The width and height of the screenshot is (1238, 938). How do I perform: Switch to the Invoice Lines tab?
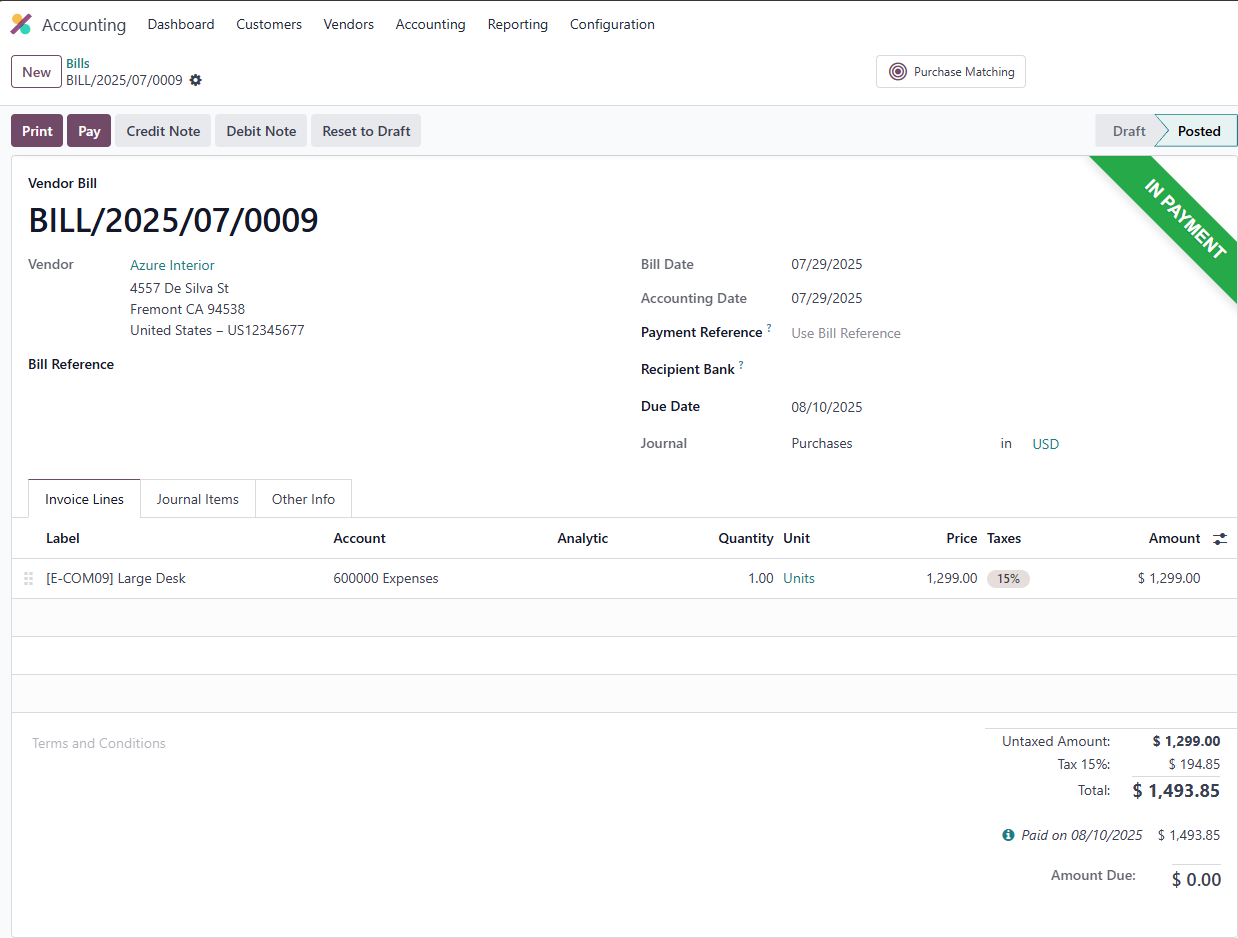point(85,499)
